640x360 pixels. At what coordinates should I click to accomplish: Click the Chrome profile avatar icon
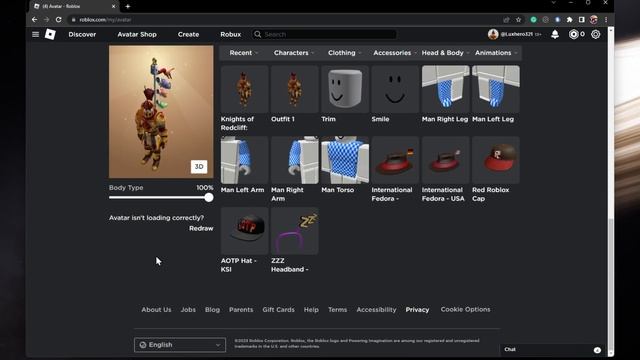pos(594,20)
